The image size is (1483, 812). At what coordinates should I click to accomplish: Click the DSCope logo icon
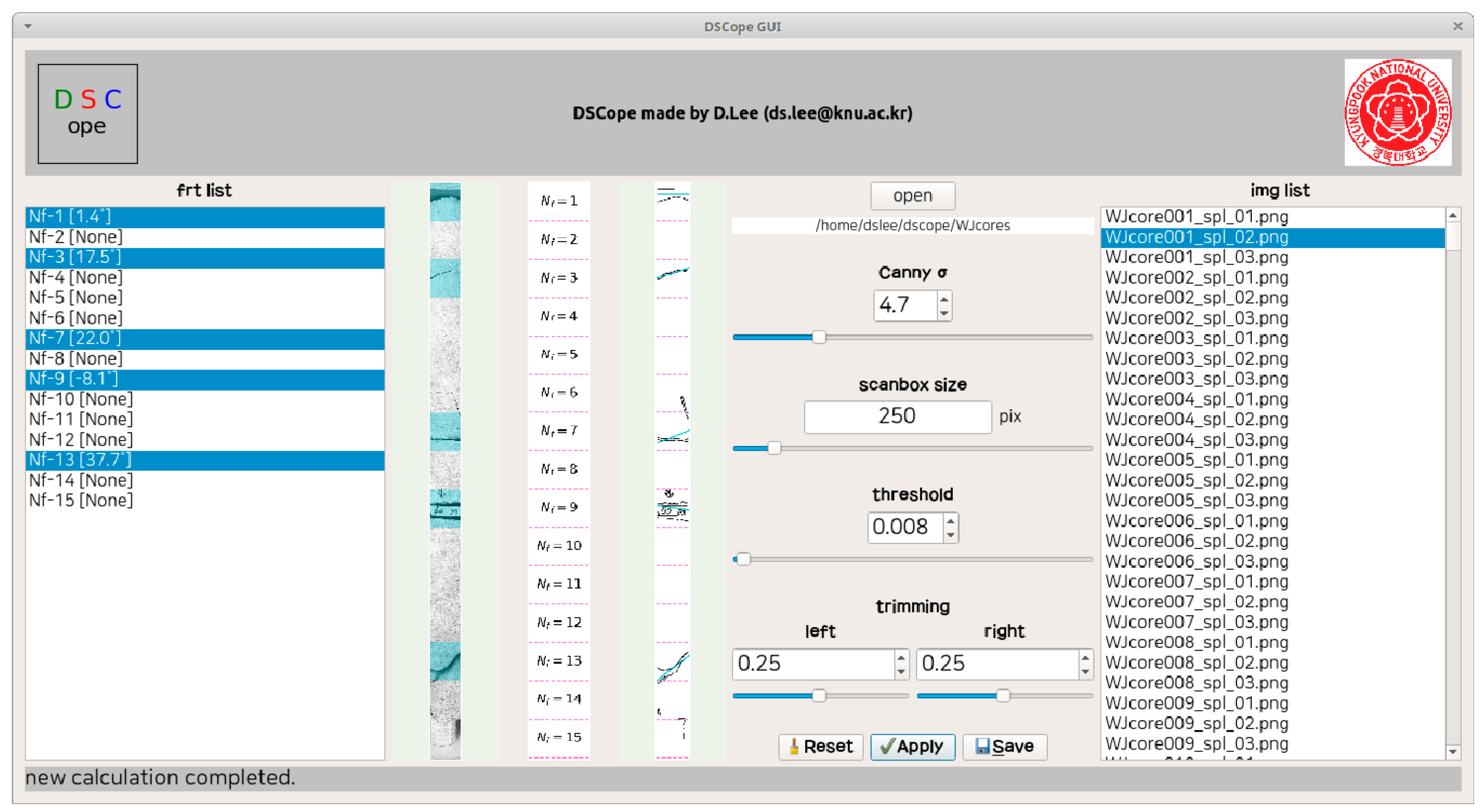88,113
